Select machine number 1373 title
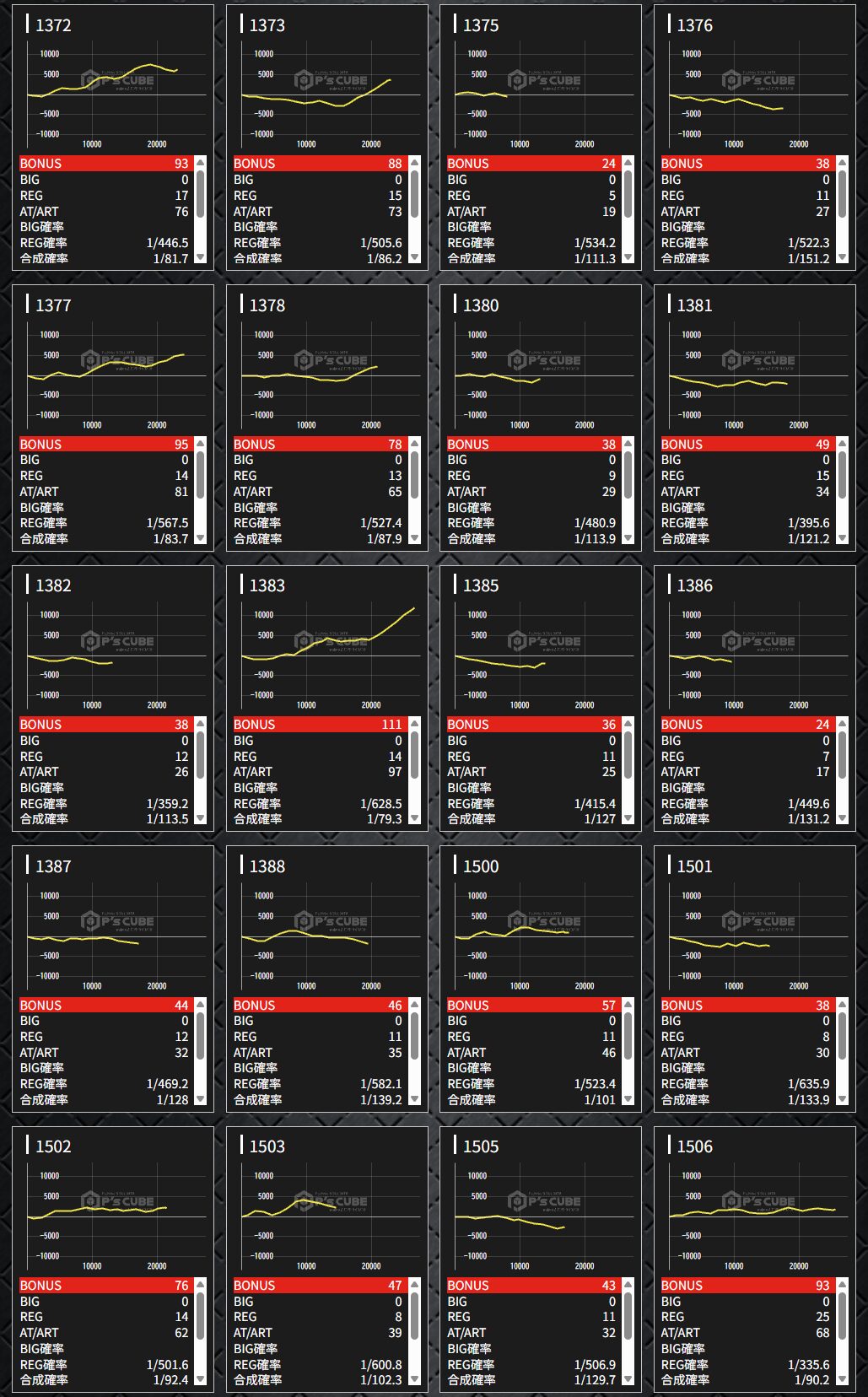 pos(267,25)
